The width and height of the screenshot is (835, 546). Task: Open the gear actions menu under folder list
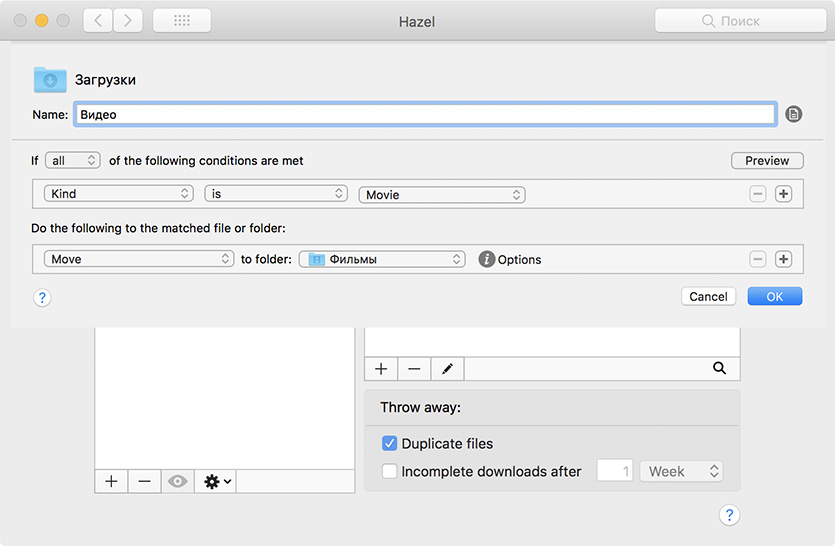pos(217,481)
